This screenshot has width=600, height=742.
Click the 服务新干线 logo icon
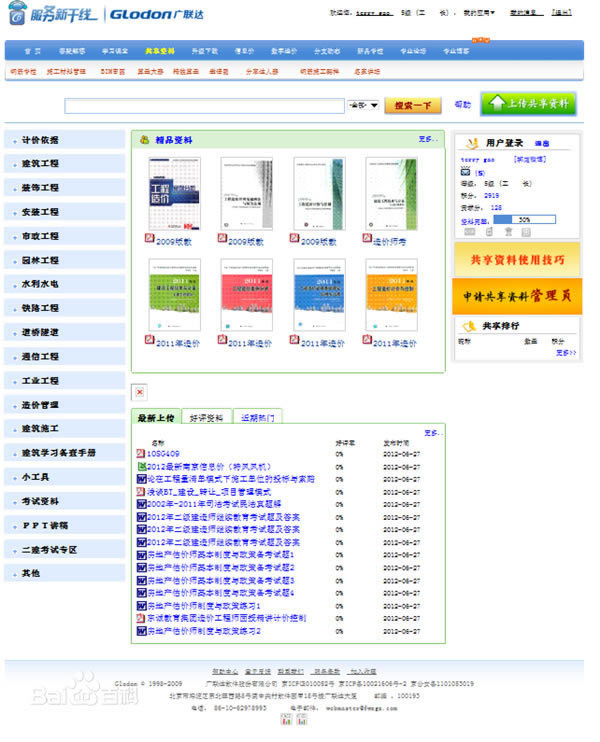18,14
